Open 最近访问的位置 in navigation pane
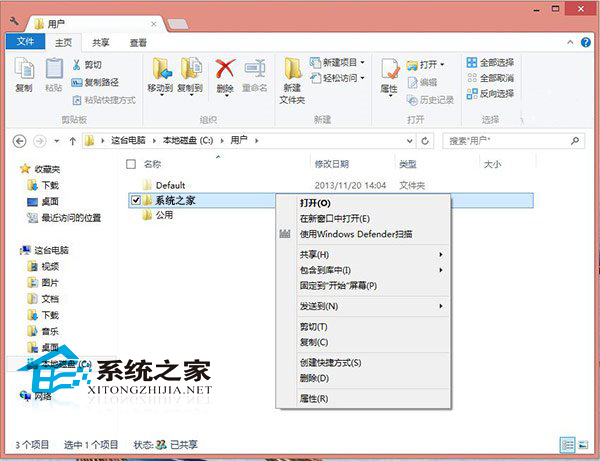Image resolution: width=600 pixels, height=461 pixels. point(64,218)
